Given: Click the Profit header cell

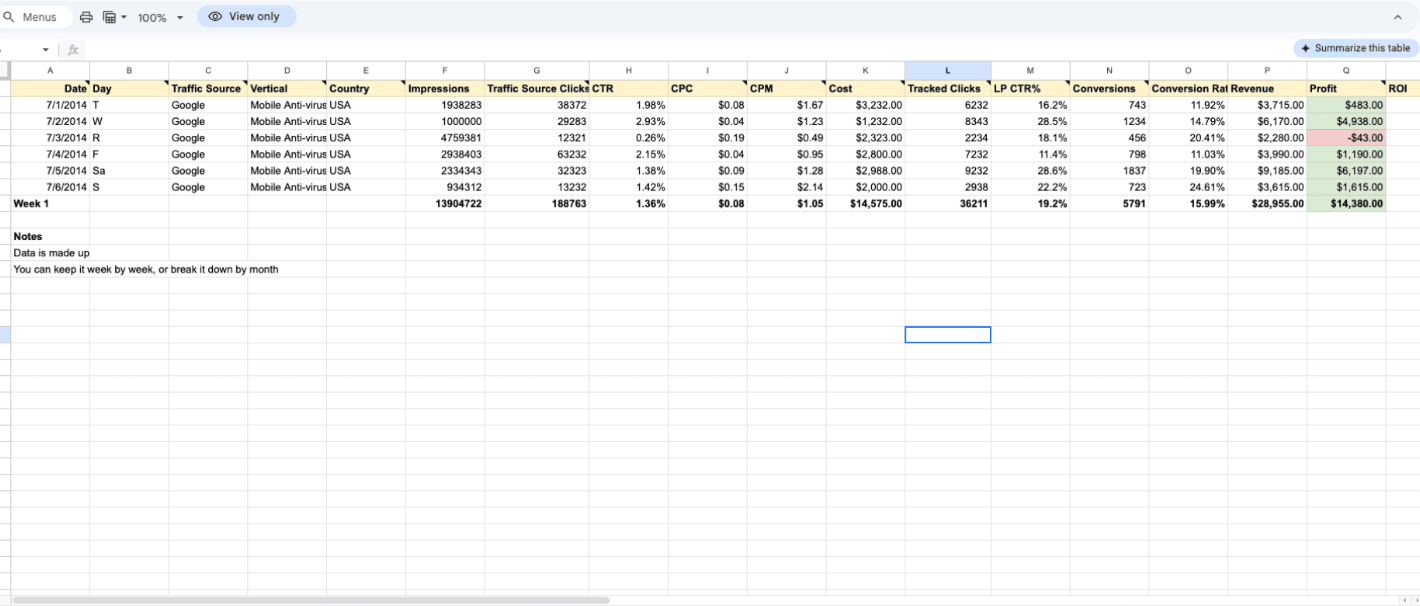Looking at the screenshot, I should click(x=1346, y=88).
